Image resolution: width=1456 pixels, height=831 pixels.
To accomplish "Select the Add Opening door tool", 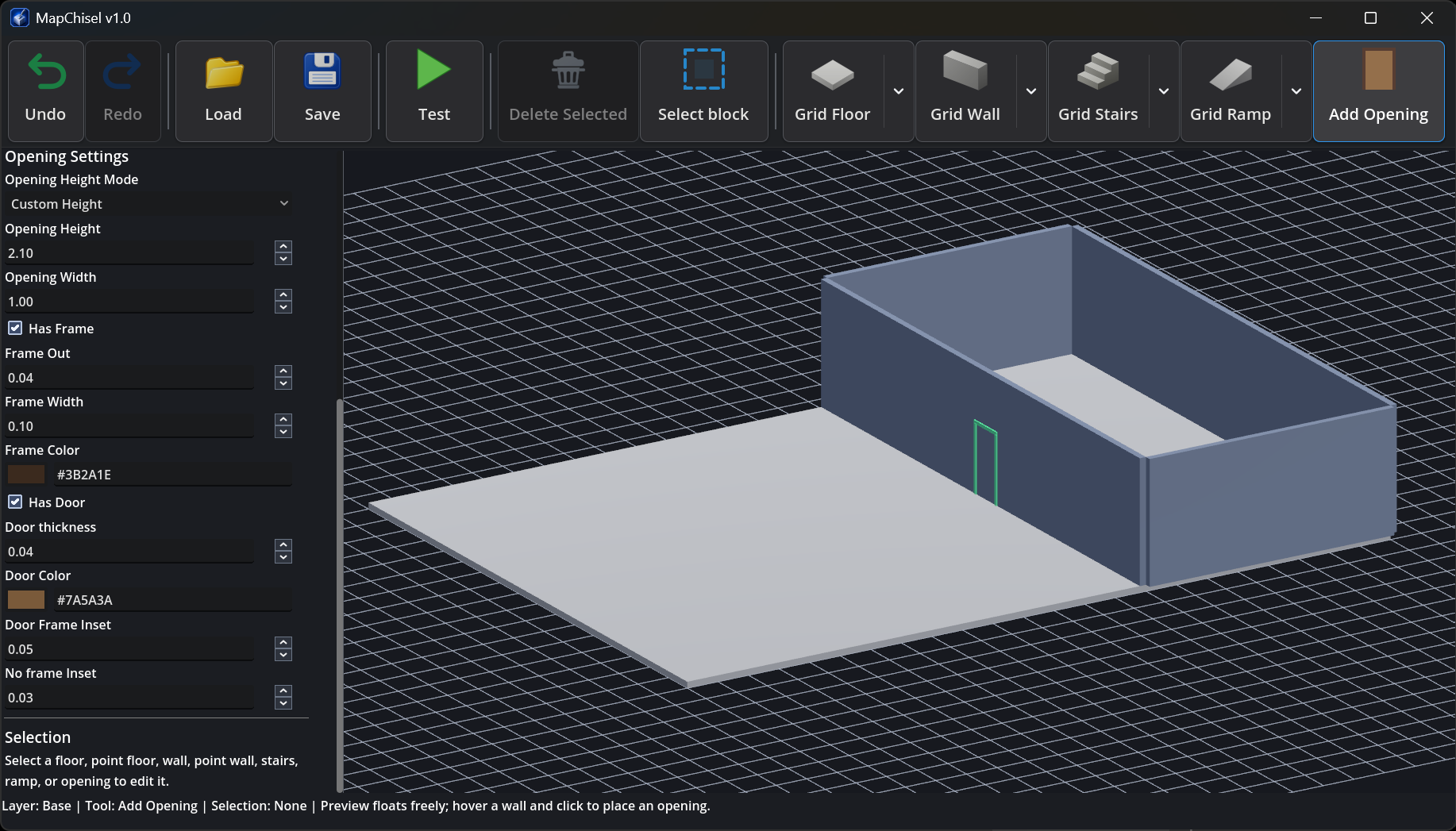I will click(x=1379, y=91).
